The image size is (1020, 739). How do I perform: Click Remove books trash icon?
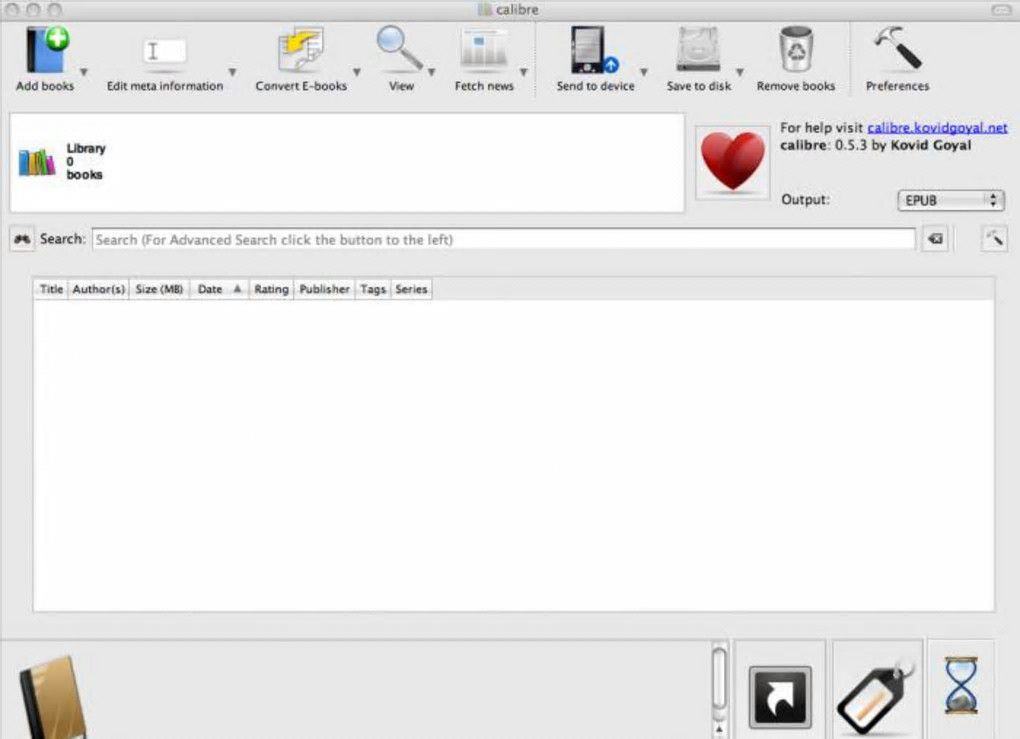[796, 49]
